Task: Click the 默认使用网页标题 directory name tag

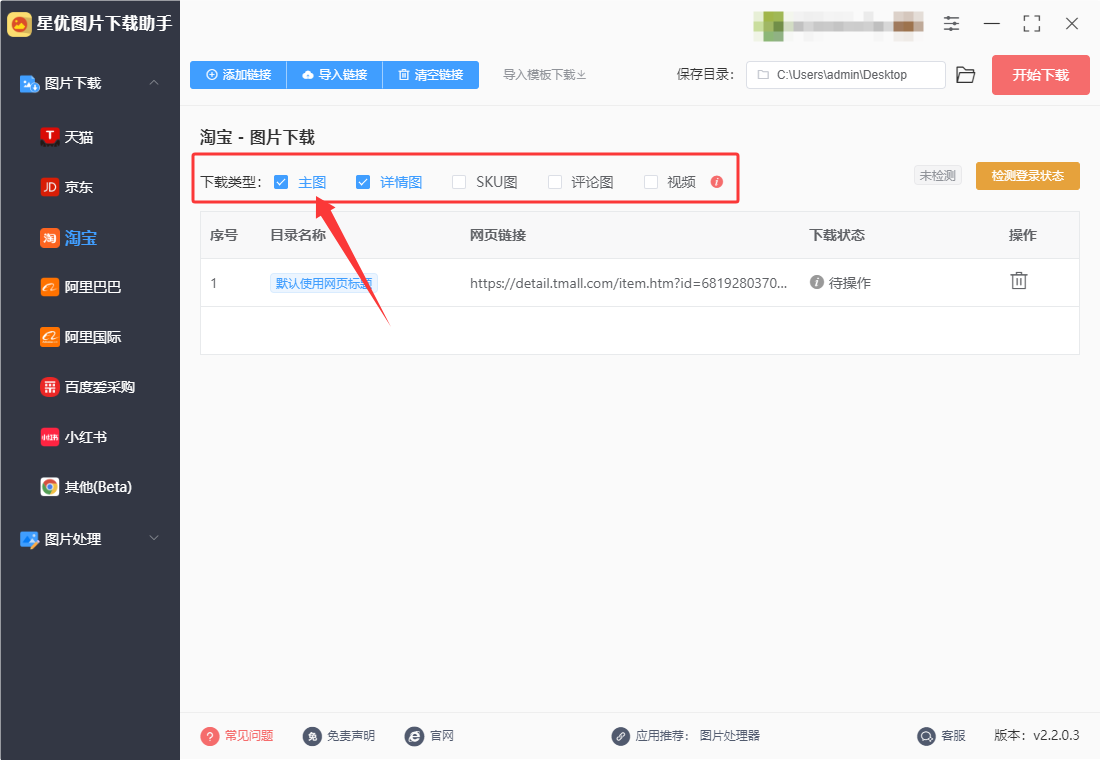Action: pyautogui.click(x=323, y=283)
